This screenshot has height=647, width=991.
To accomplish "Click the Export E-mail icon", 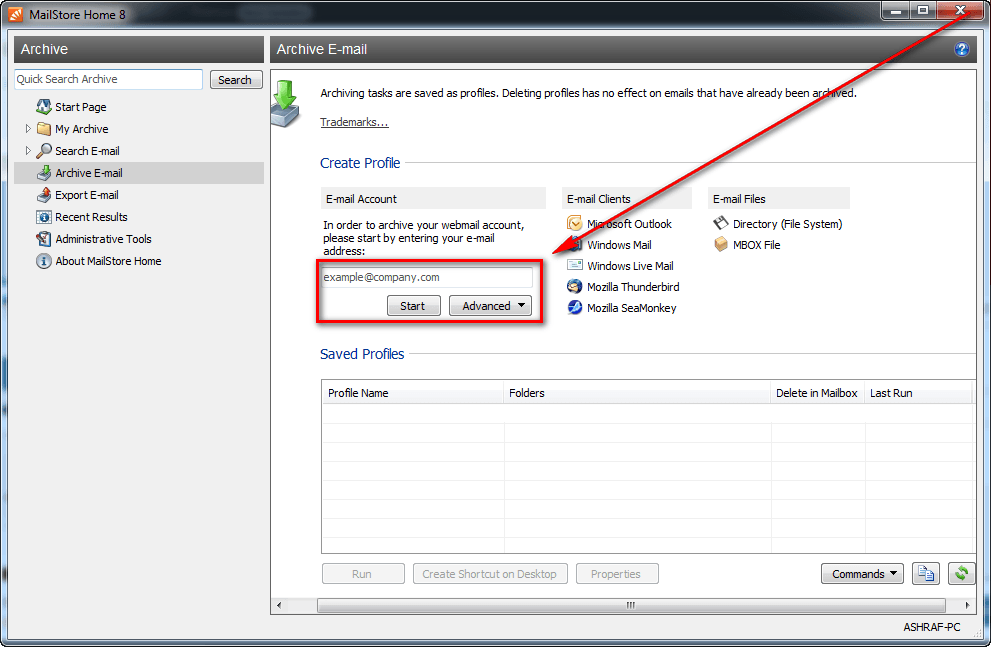I will (44, 195).
